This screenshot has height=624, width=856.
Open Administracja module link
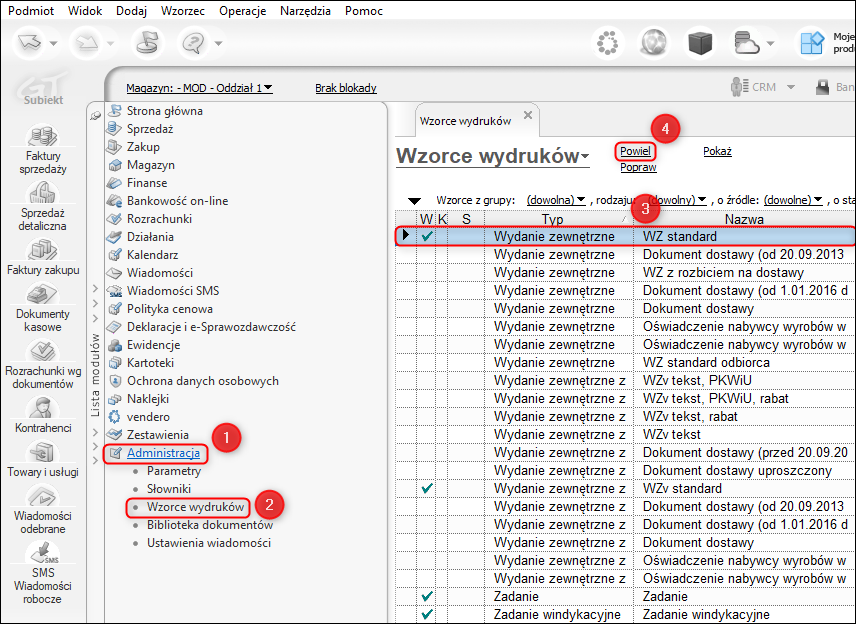tap(163, 453)
